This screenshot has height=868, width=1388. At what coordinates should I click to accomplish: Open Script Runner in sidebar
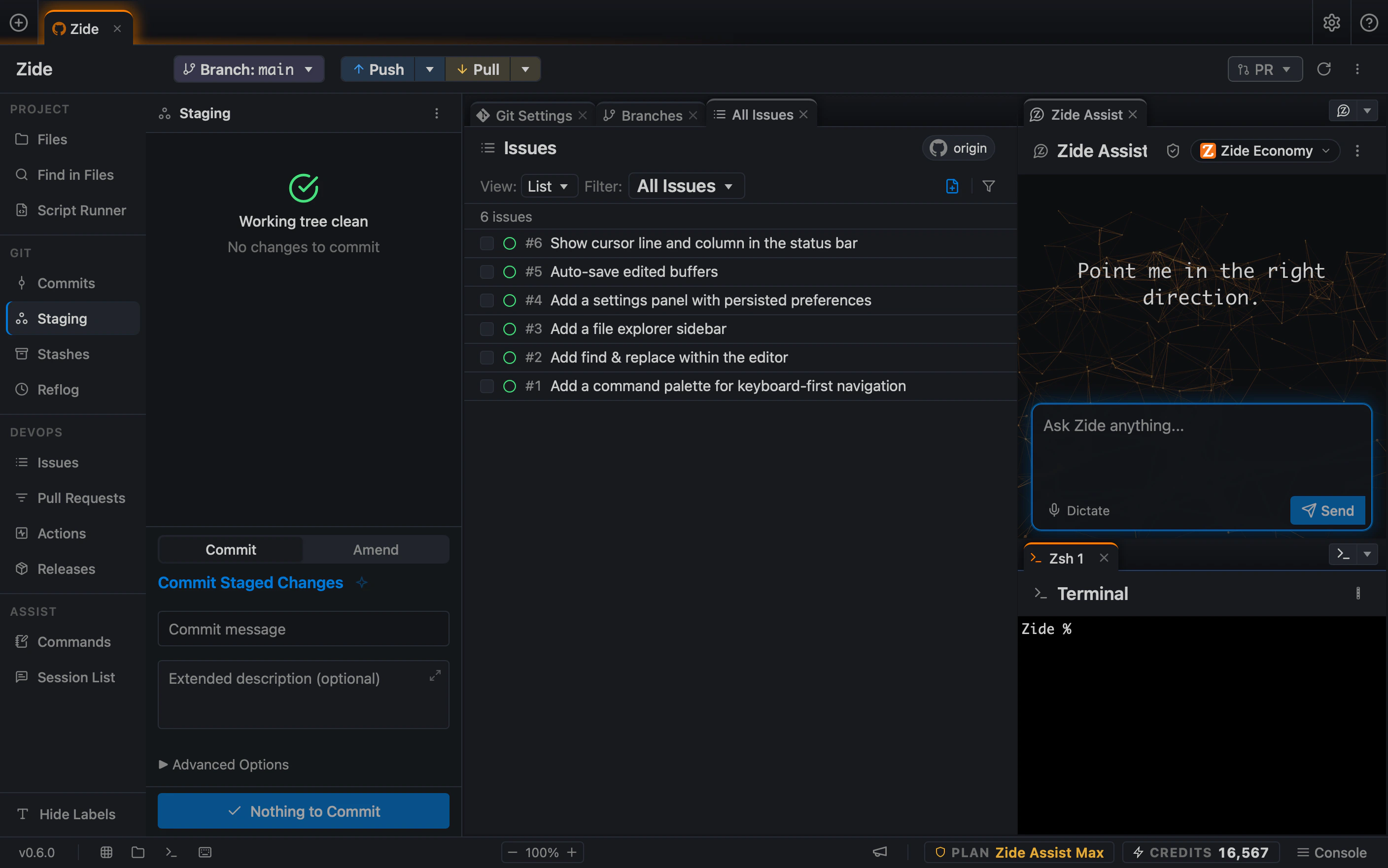coord(73,210)
